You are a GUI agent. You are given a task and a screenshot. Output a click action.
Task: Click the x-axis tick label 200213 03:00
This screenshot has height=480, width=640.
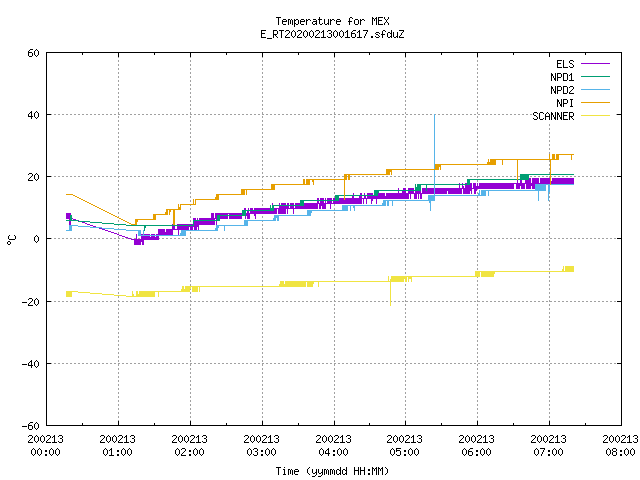(261, 446)
